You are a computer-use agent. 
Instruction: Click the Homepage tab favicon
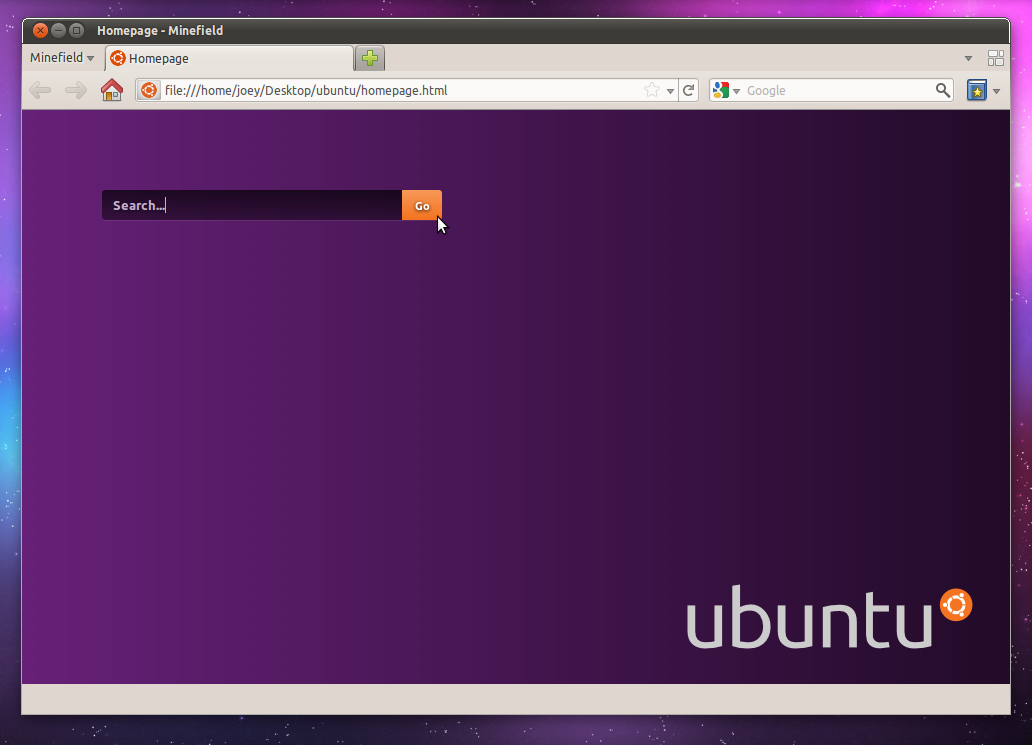(118, 58)
